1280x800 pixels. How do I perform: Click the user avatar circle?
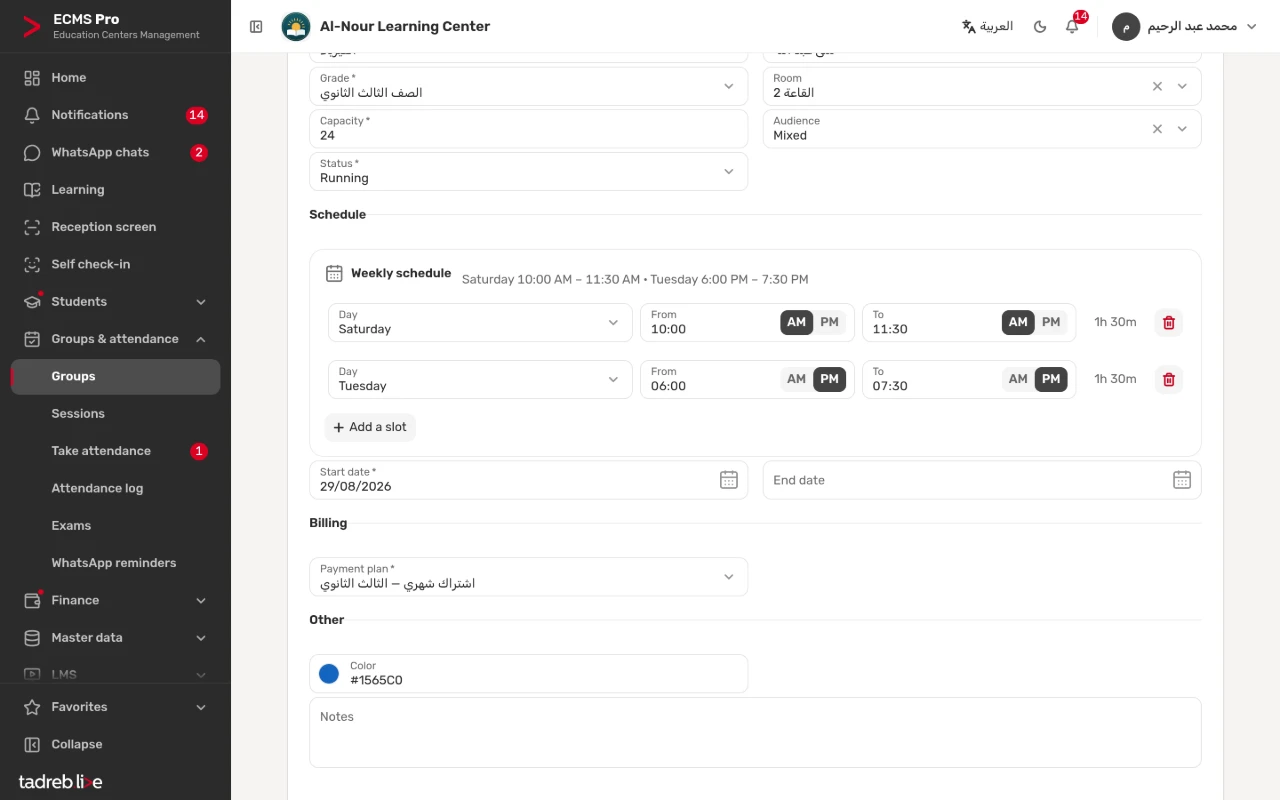click(x=1126, y=27)
